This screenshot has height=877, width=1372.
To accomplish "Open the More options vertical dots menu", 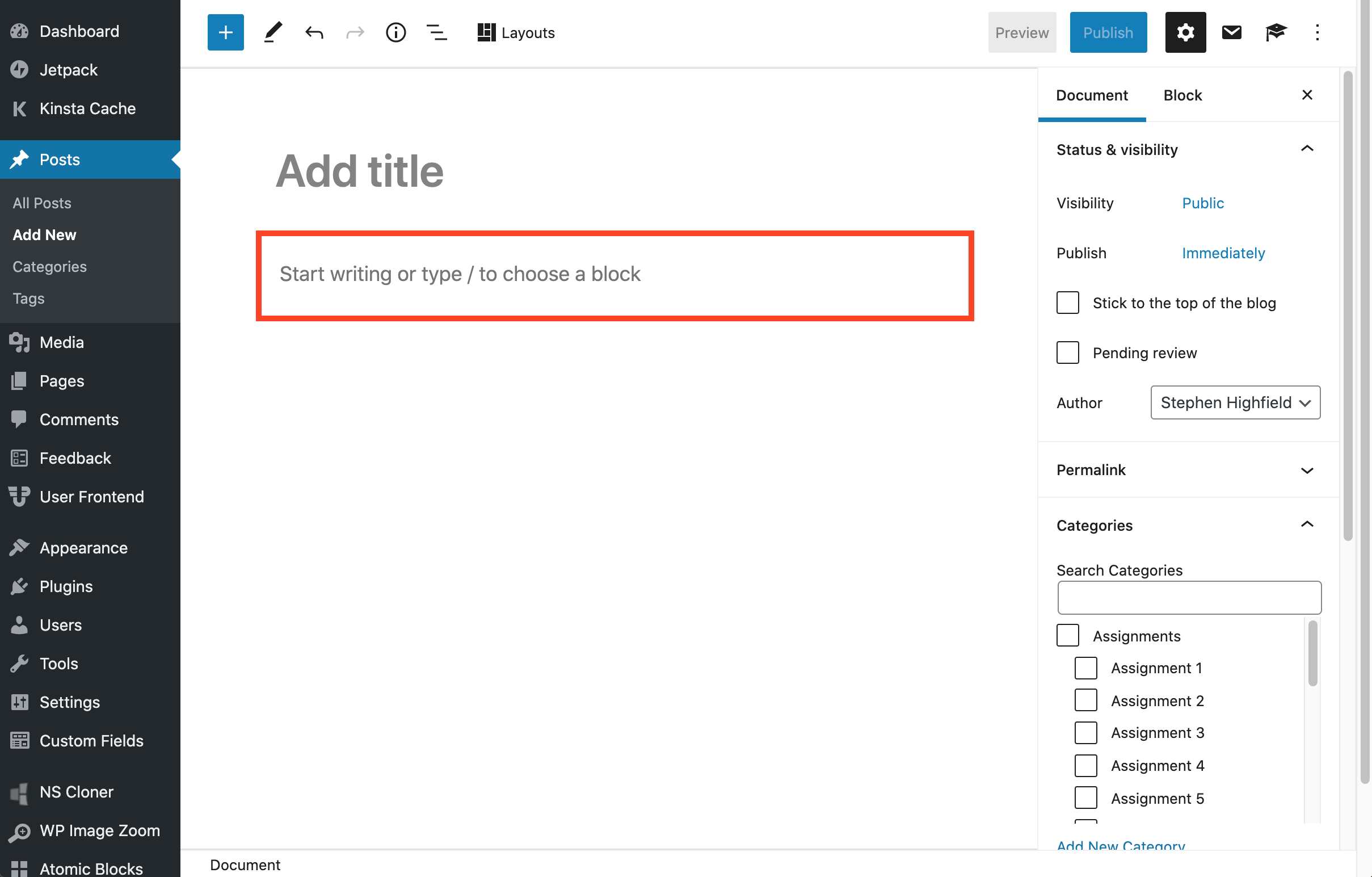I will pyautogui.click(x=1317, y=32).
